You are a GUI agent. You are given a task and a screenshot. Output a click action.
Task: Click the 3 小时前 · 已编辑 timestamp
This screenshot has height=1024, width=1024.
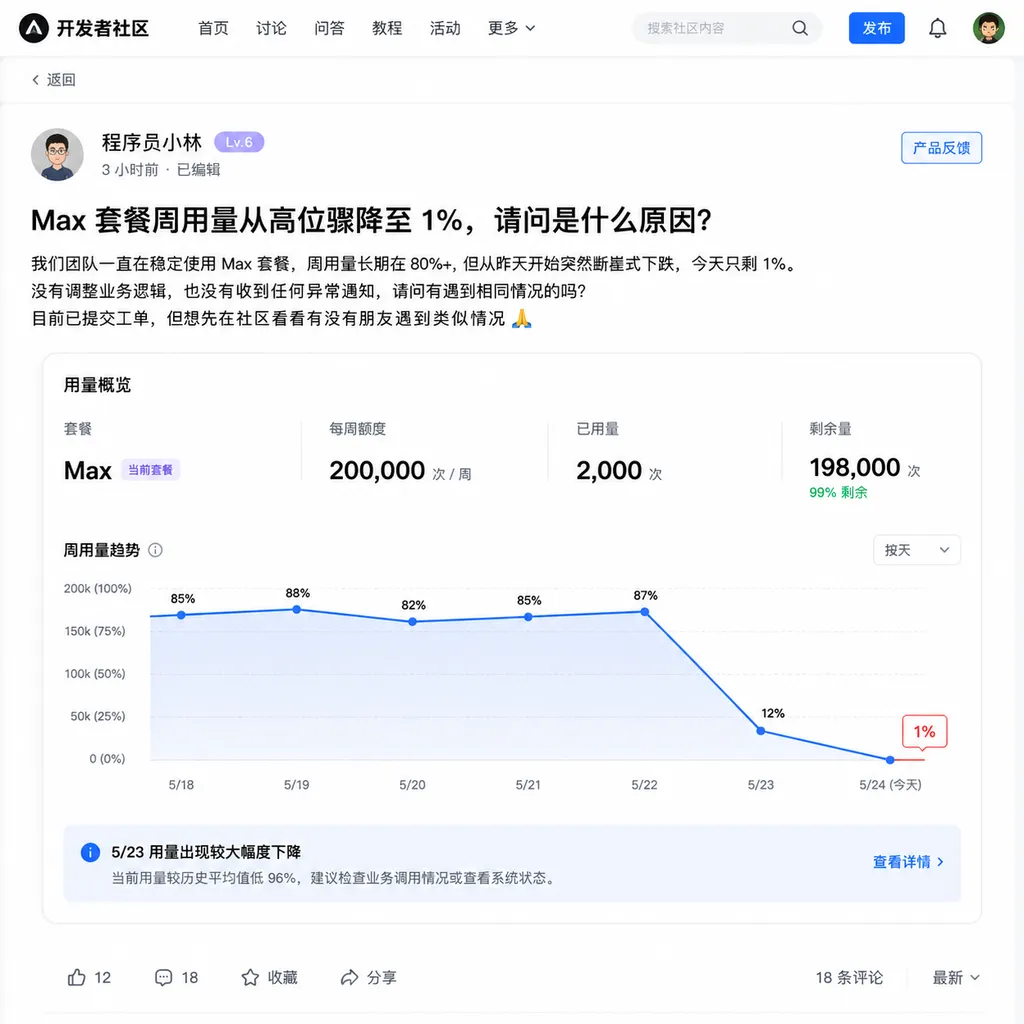coord(161,169)
